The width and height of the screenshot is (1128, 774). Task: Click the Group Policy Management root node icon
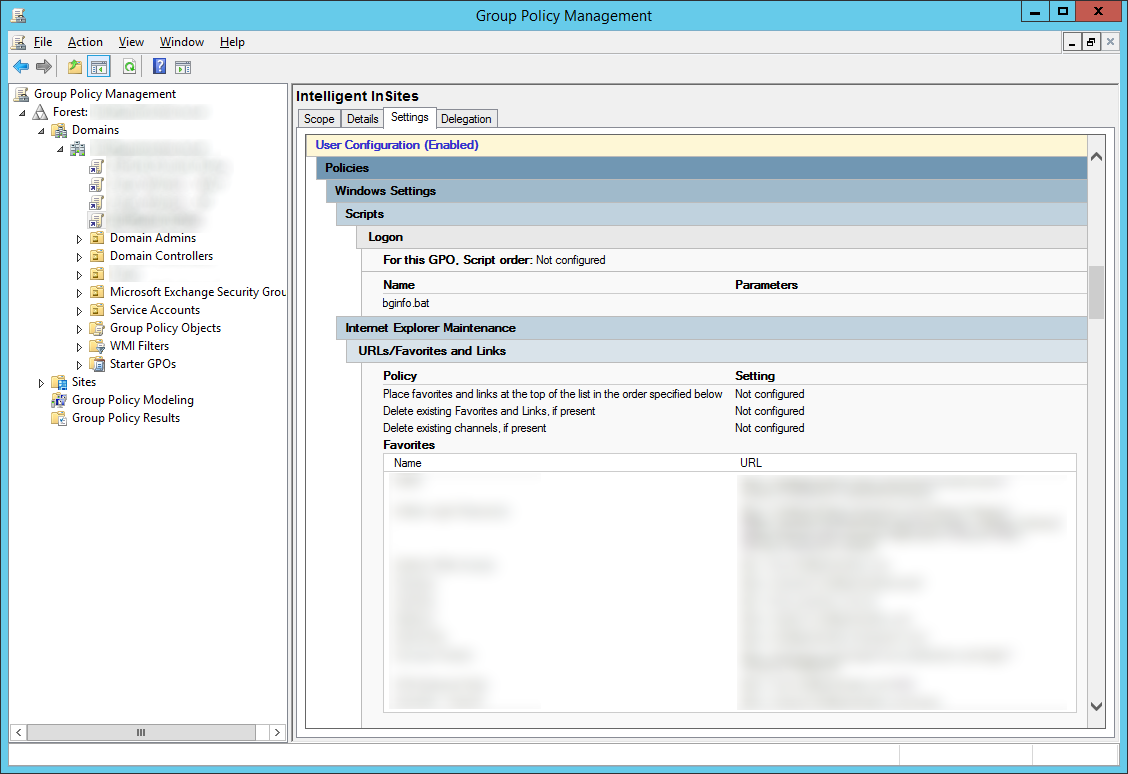pos(22,94)
